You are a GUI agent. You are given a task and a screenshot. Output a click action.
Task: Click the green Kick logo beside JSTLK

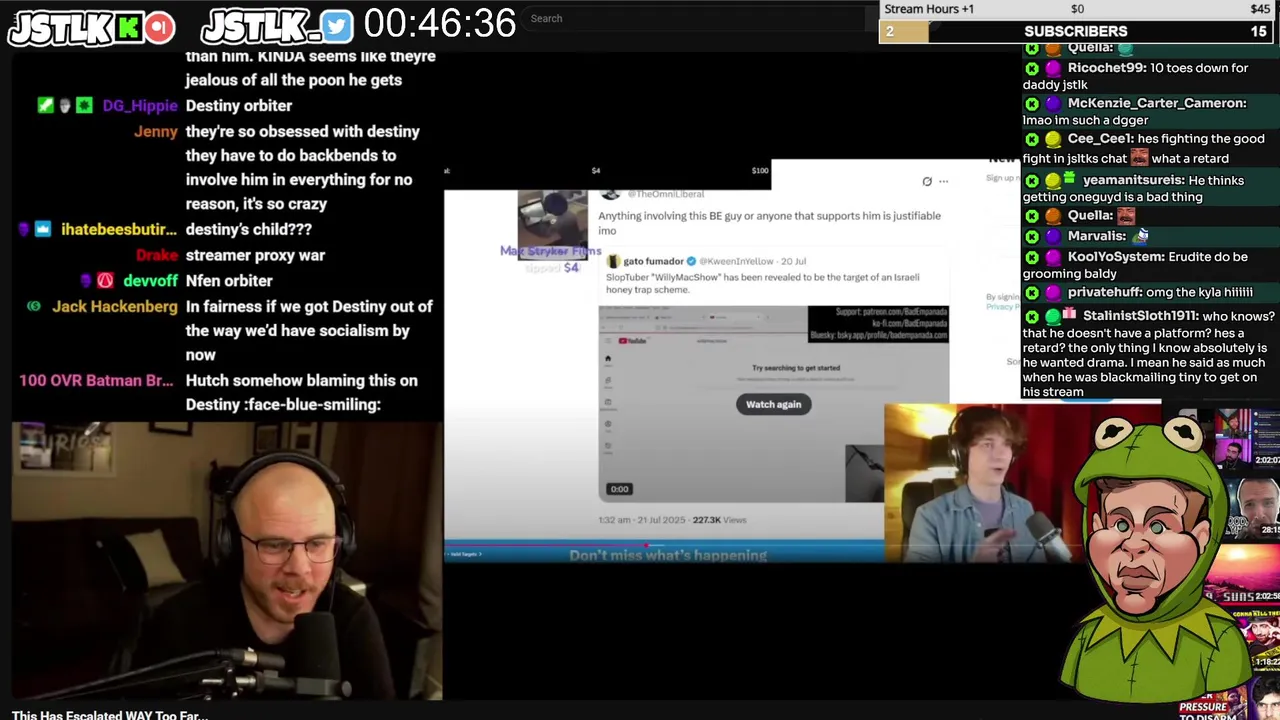click(x=129, y=27)
